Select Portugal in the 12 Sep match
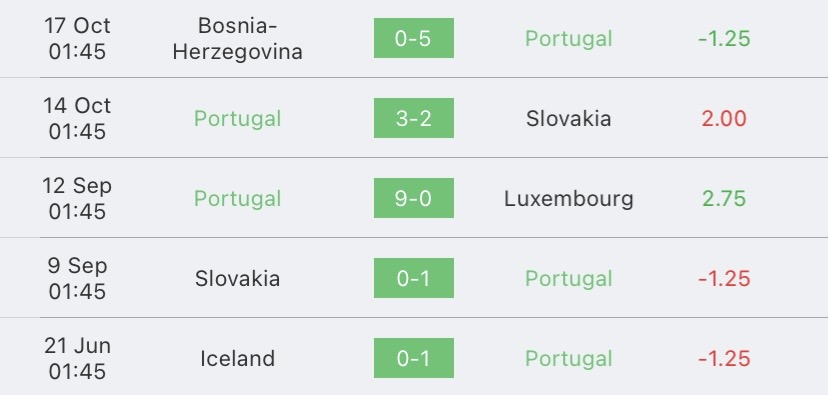This screenshot has width=828, height=395. (238, 199)
